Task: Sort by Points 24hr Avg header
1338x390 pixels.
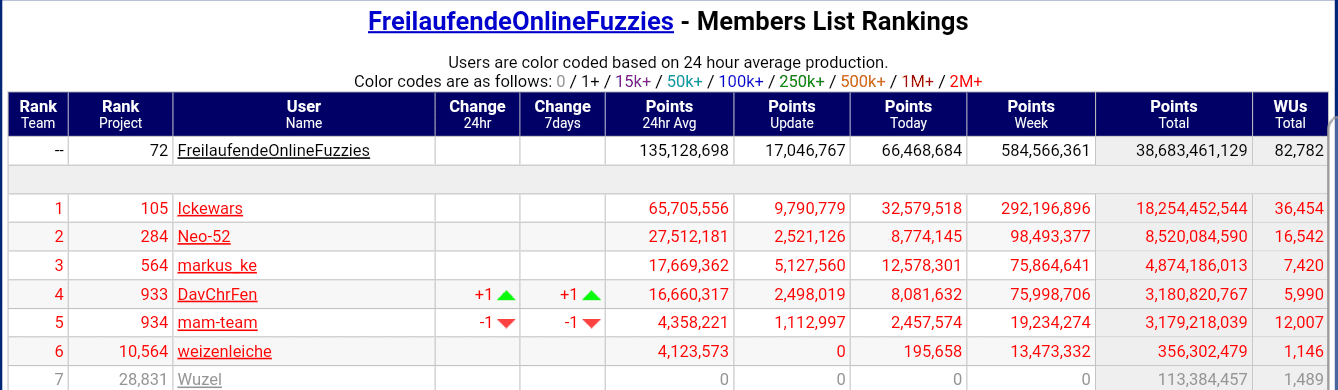Action: (x=669, y=114)
